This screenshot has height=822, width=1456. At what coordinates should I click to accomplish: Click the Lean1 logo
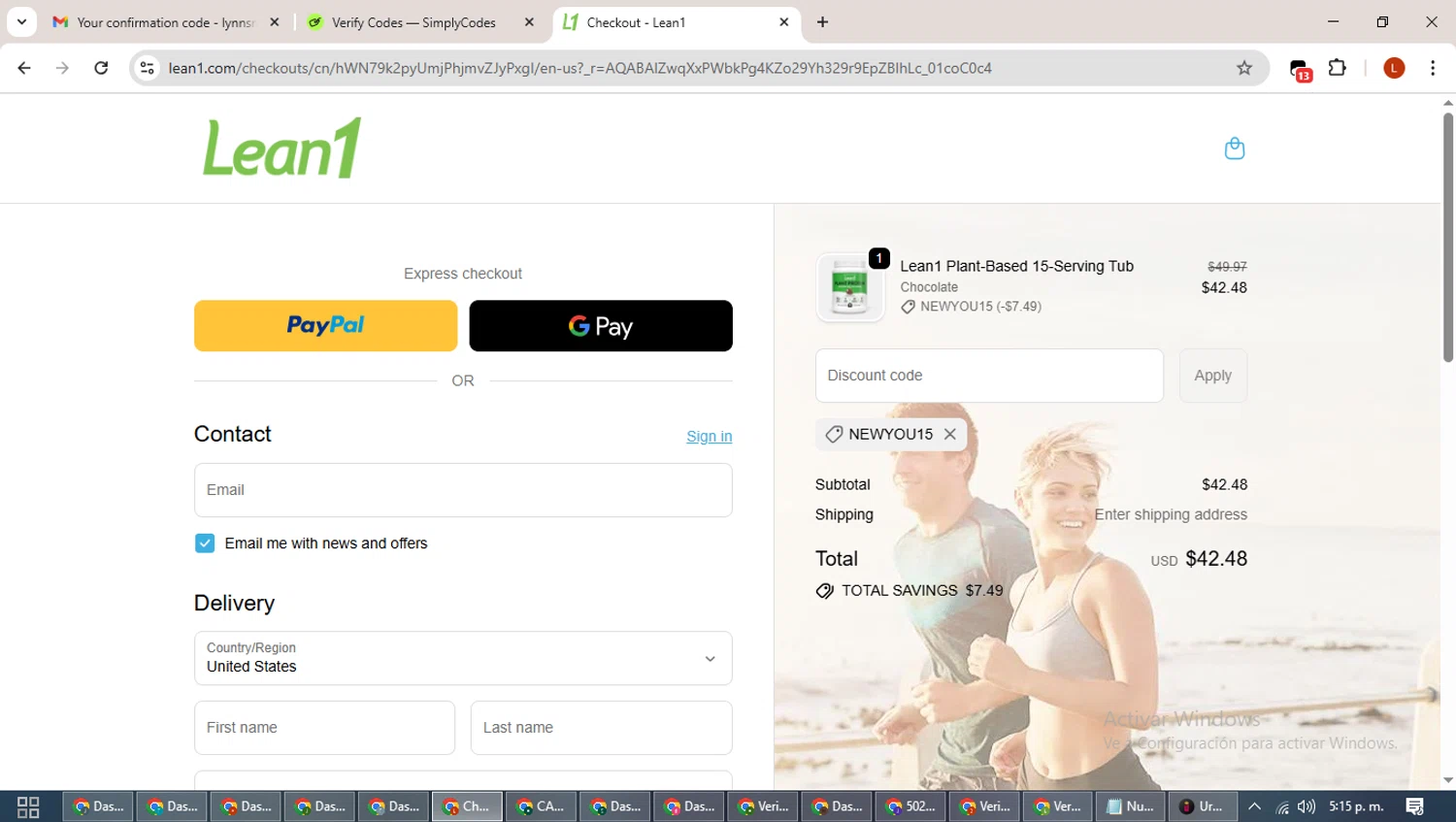coord(281,148)
